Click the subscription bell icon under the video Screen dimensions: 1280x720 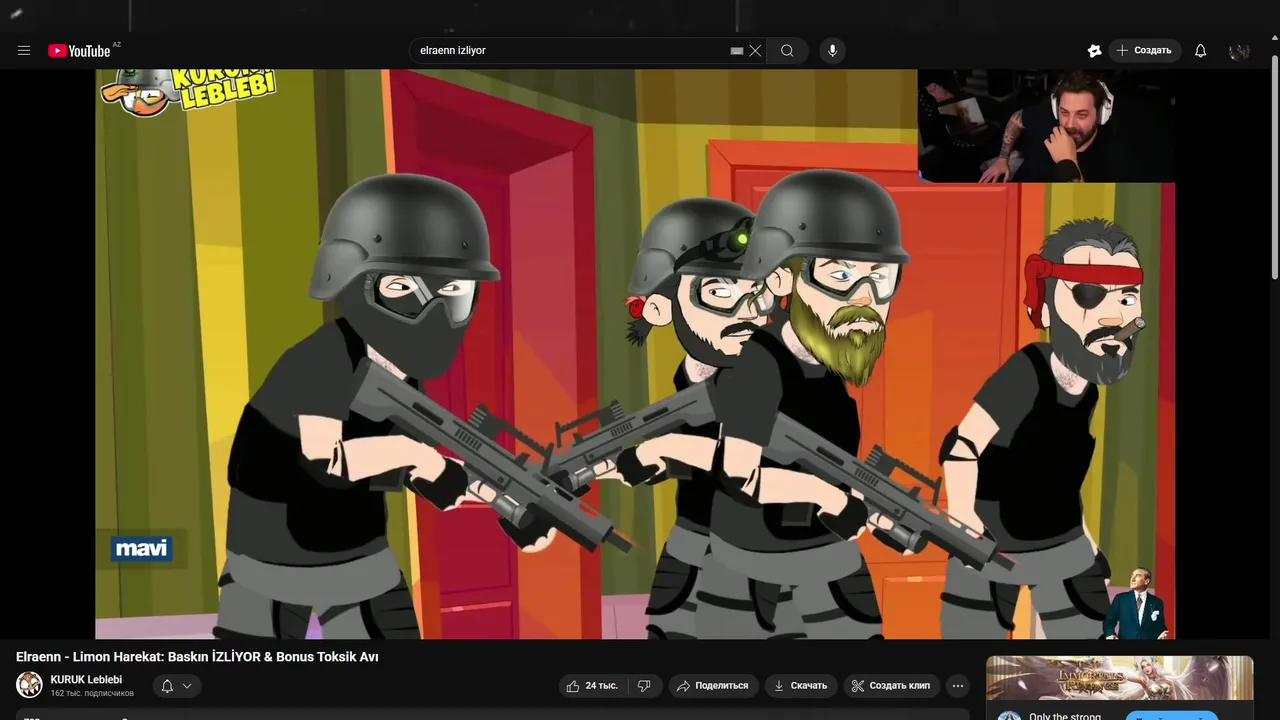click(x=167, y=686)
